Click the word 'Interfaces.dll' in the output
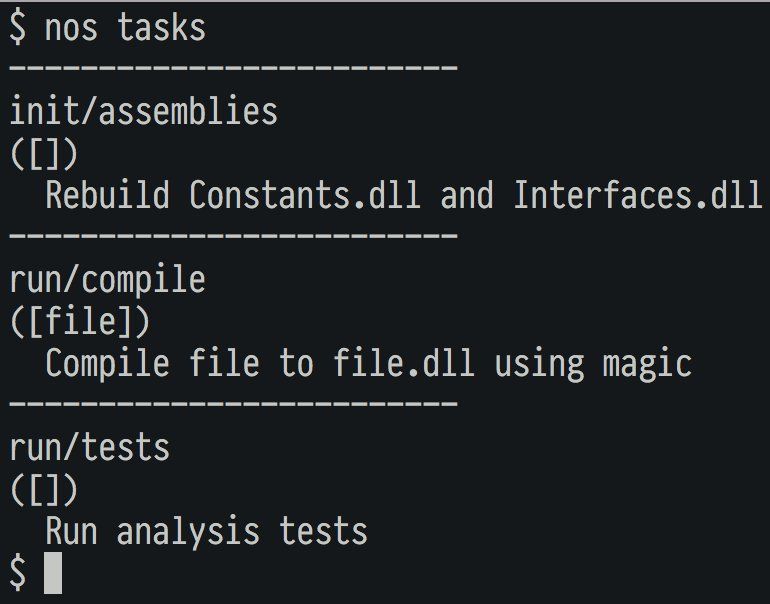 [637, 195]
